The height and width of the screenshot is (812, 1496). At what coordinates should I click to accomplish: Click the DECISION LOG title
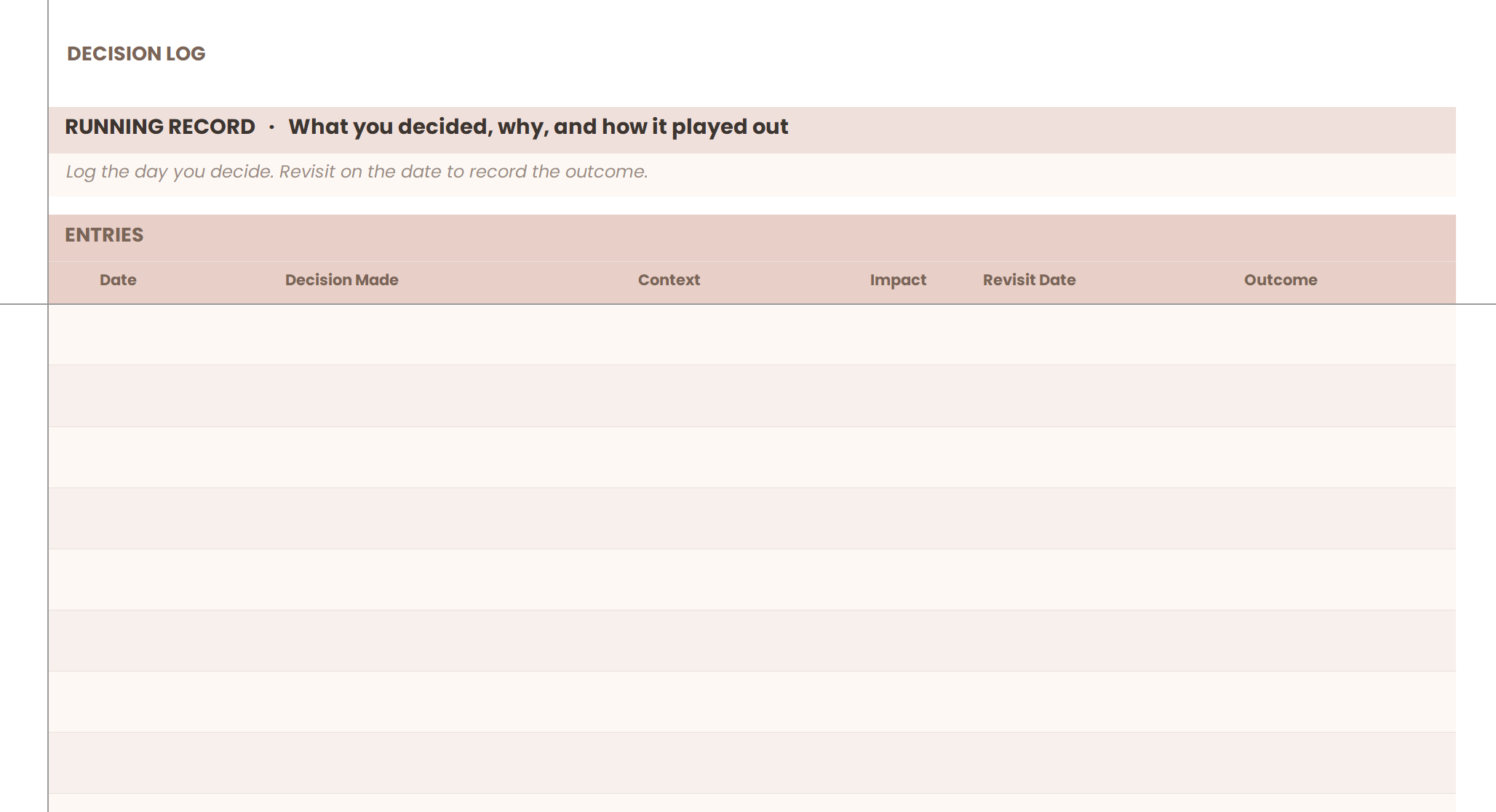point(136,54)
